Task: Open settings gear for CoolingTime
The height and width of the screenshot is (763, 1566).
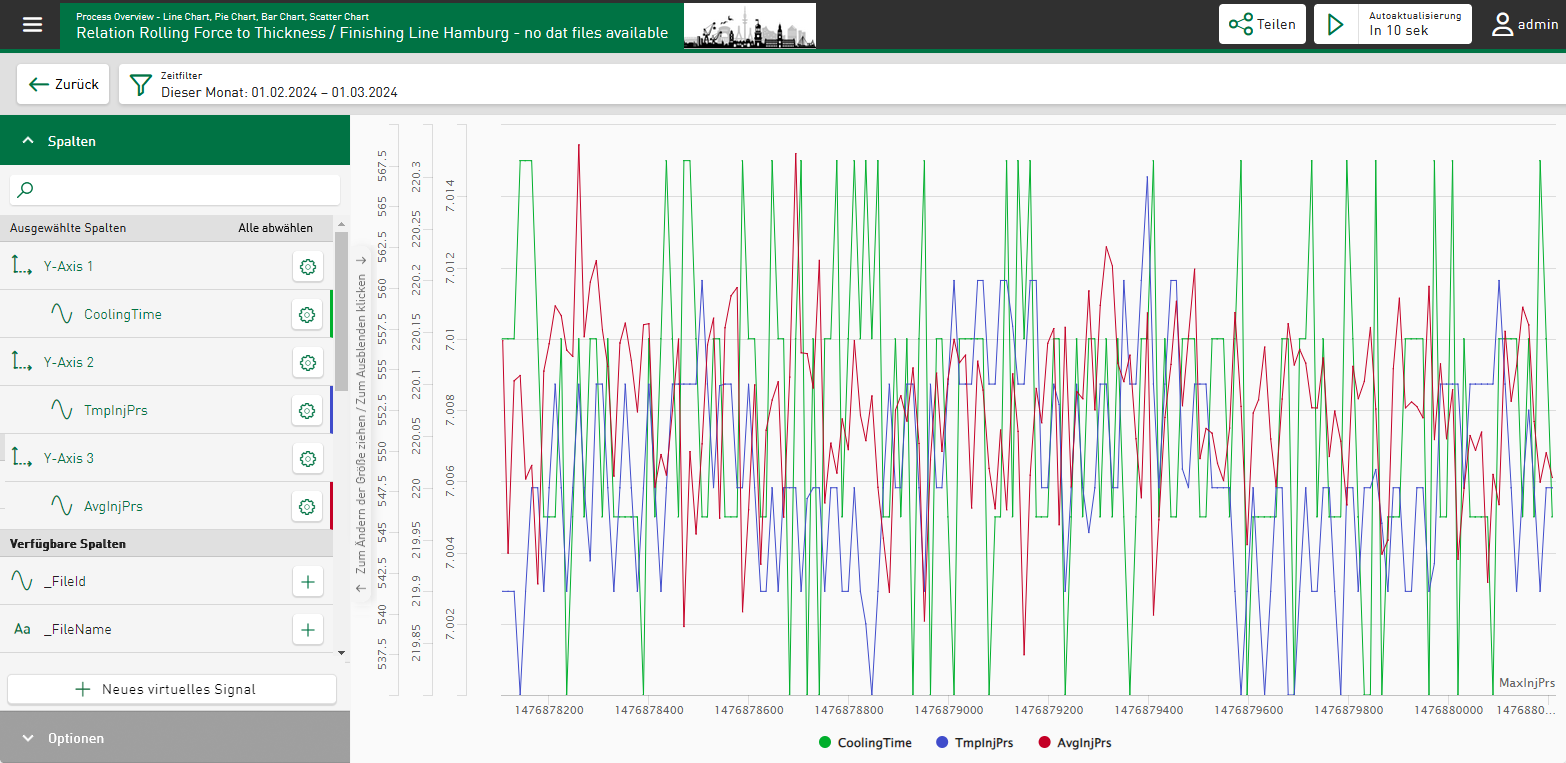Action: (x=307, y=315)
